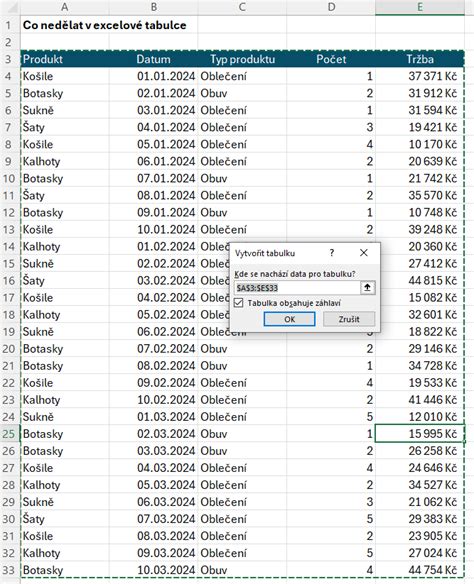
Task: Click the help question mark in dialog
Action: coord(331,253)
